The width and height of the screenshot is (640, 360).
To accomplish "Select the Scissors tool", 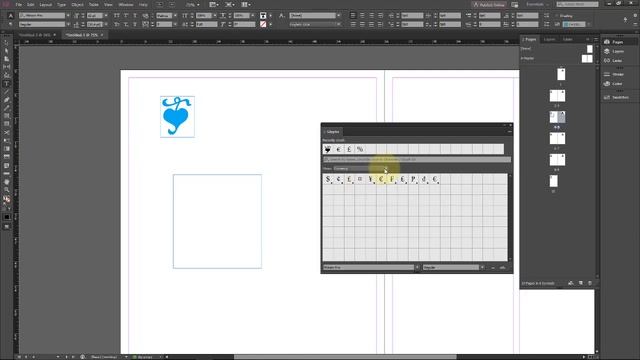I will coord(7,133).
